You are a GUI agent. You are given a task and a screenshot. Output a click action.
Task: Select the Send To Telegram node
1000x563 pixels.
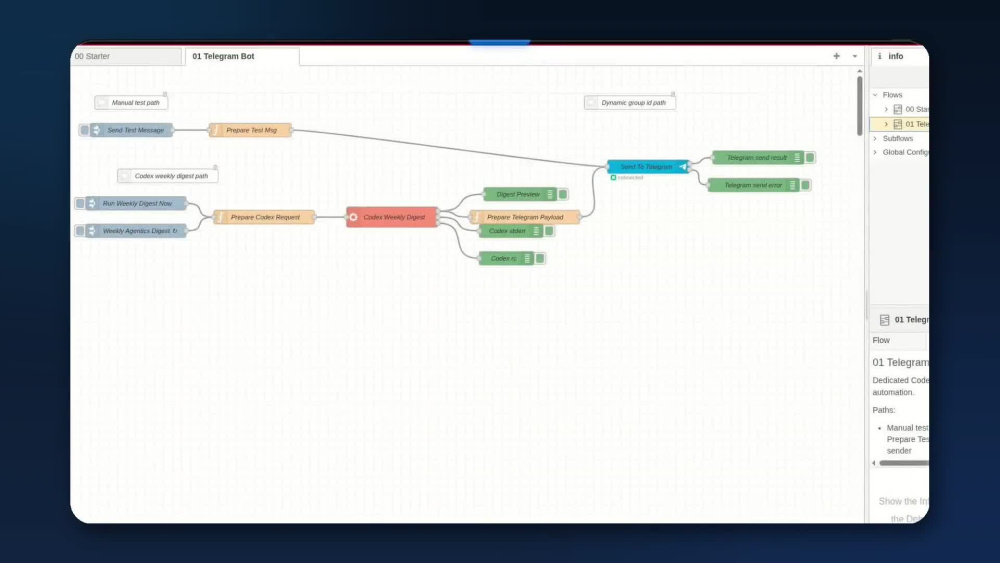click(649, 167)
